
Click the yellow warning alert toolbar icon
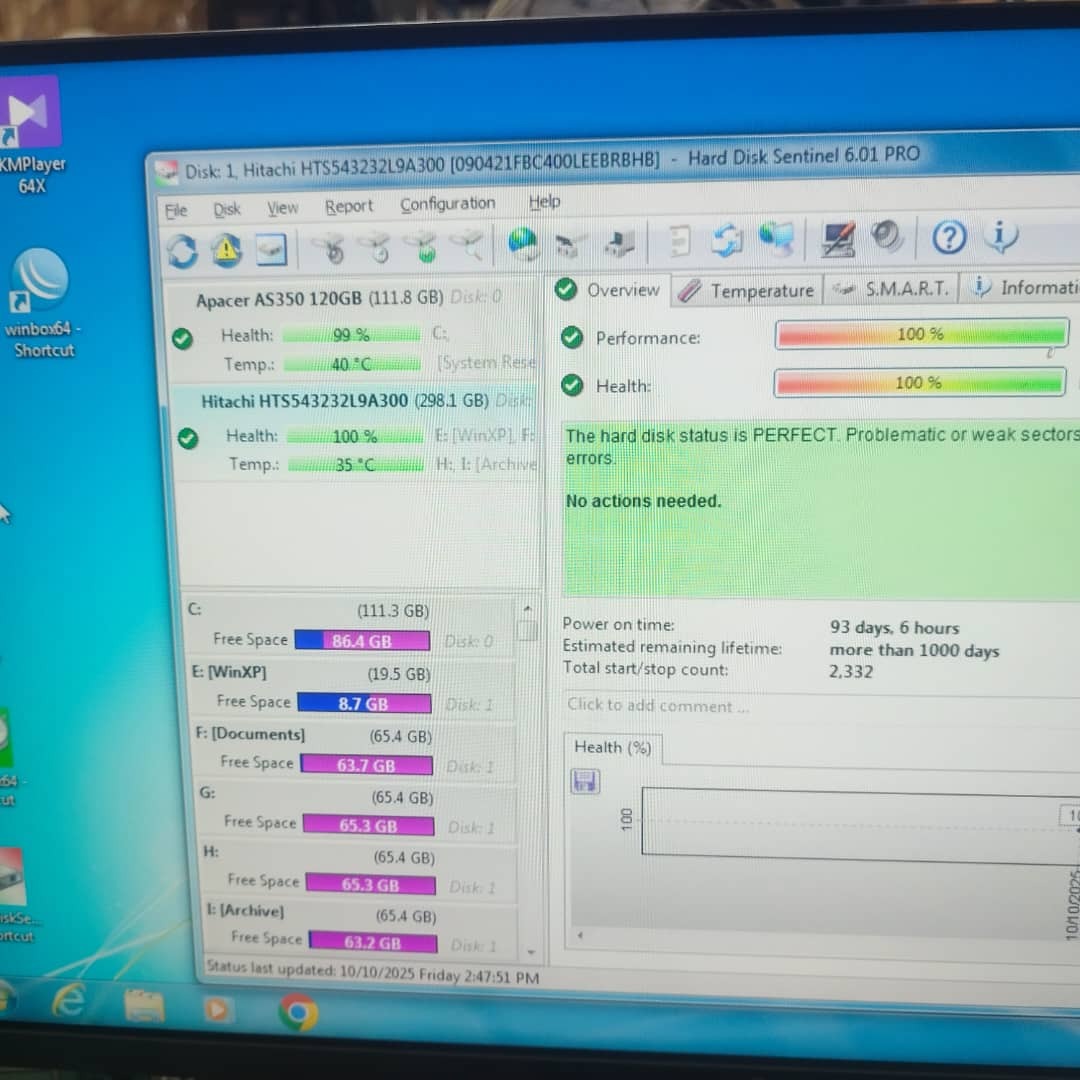[x=227, y=250]
